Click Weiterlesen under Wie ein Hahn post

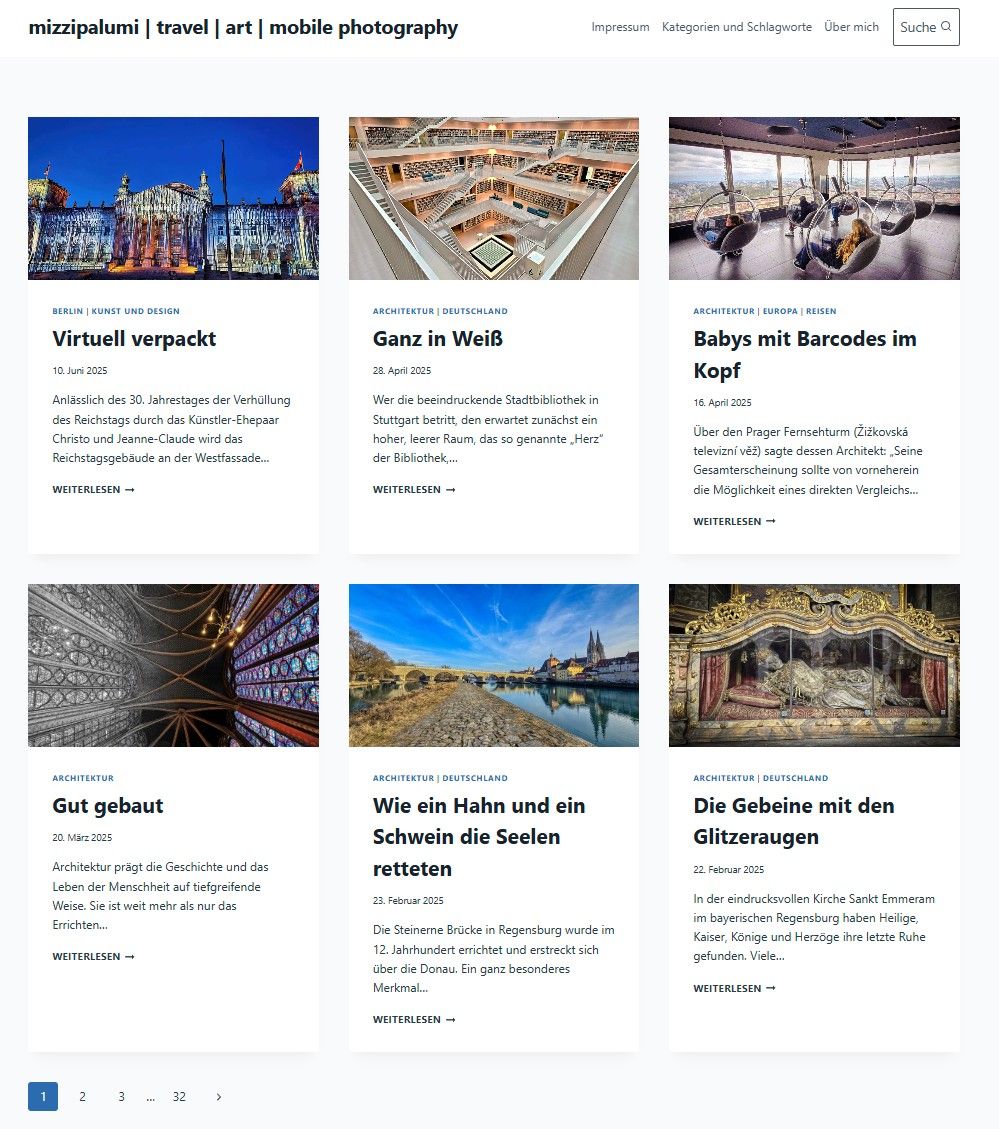tap(413, 1020)
